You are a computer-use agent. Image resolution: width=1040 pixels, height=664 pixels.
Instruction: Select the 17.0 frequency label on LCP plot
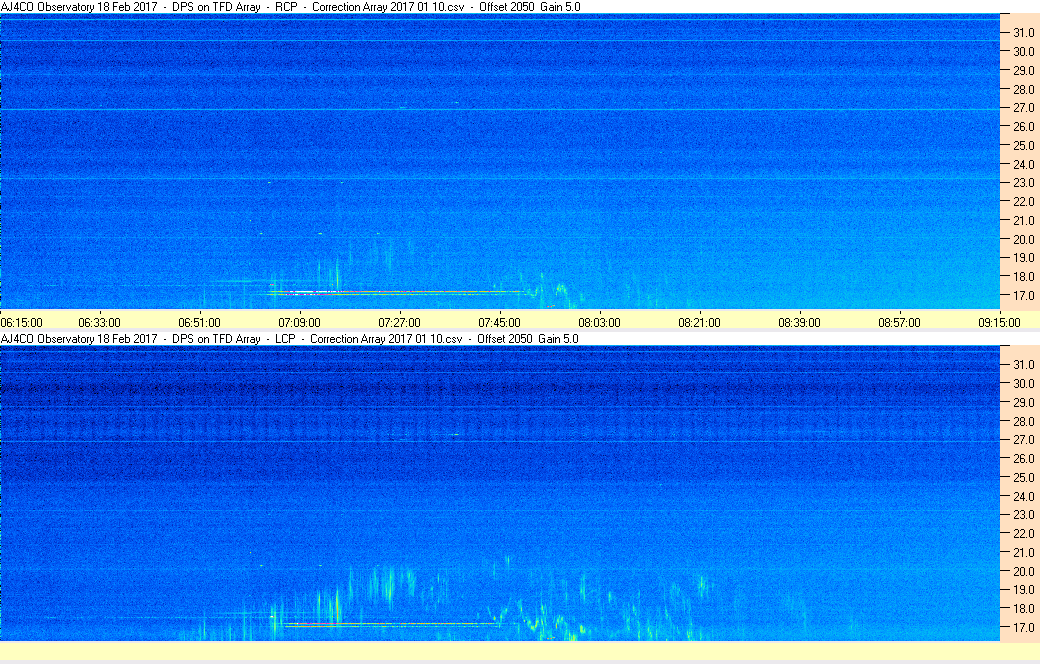[x=1023, y=628]
